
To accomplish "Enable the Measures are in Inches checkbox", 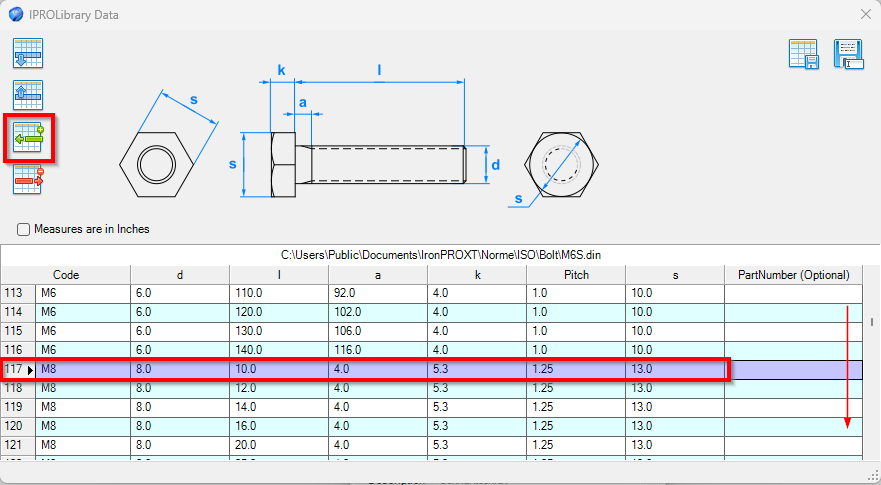I will [x=23, y=229].
